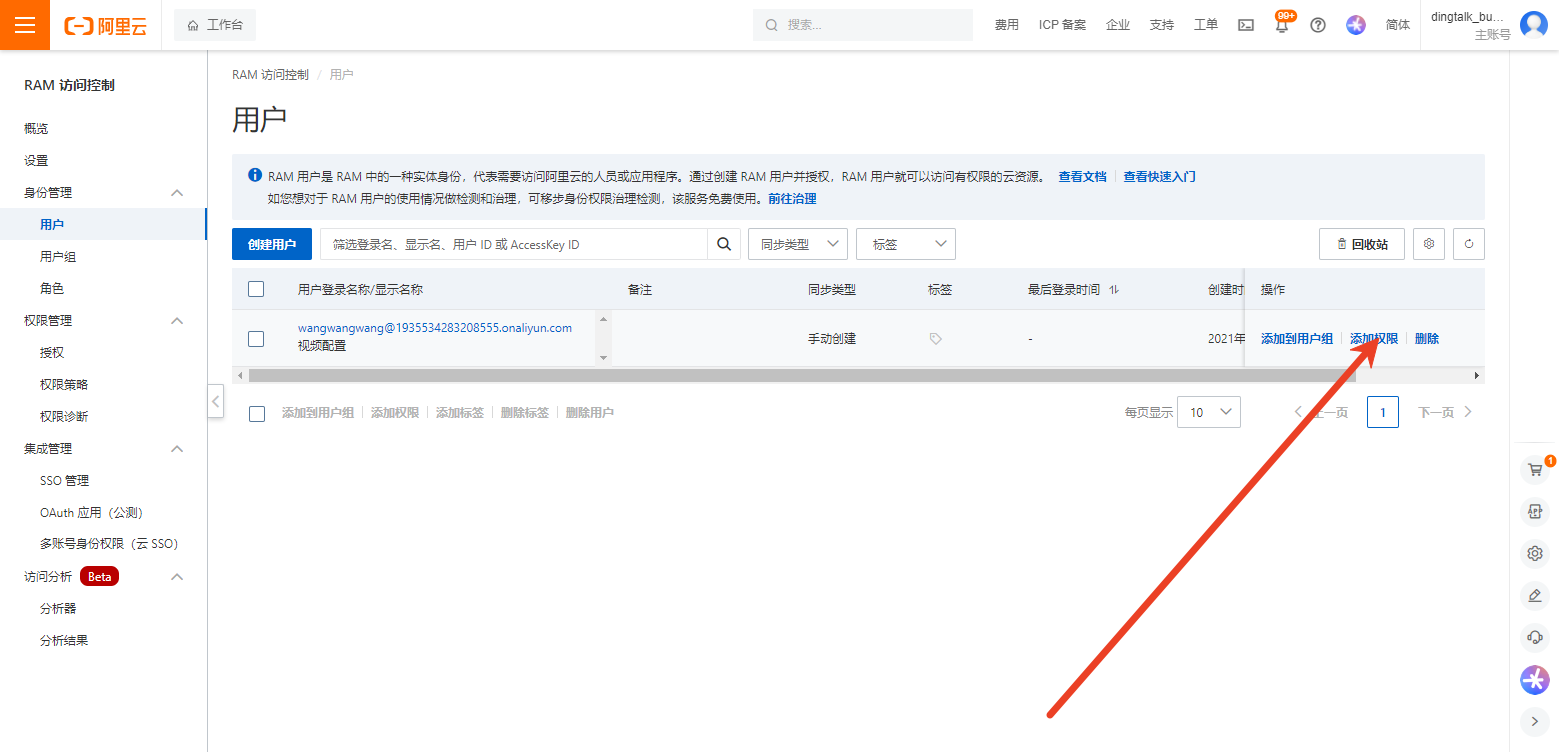Refresh the user list

[x=1469, y=244]
